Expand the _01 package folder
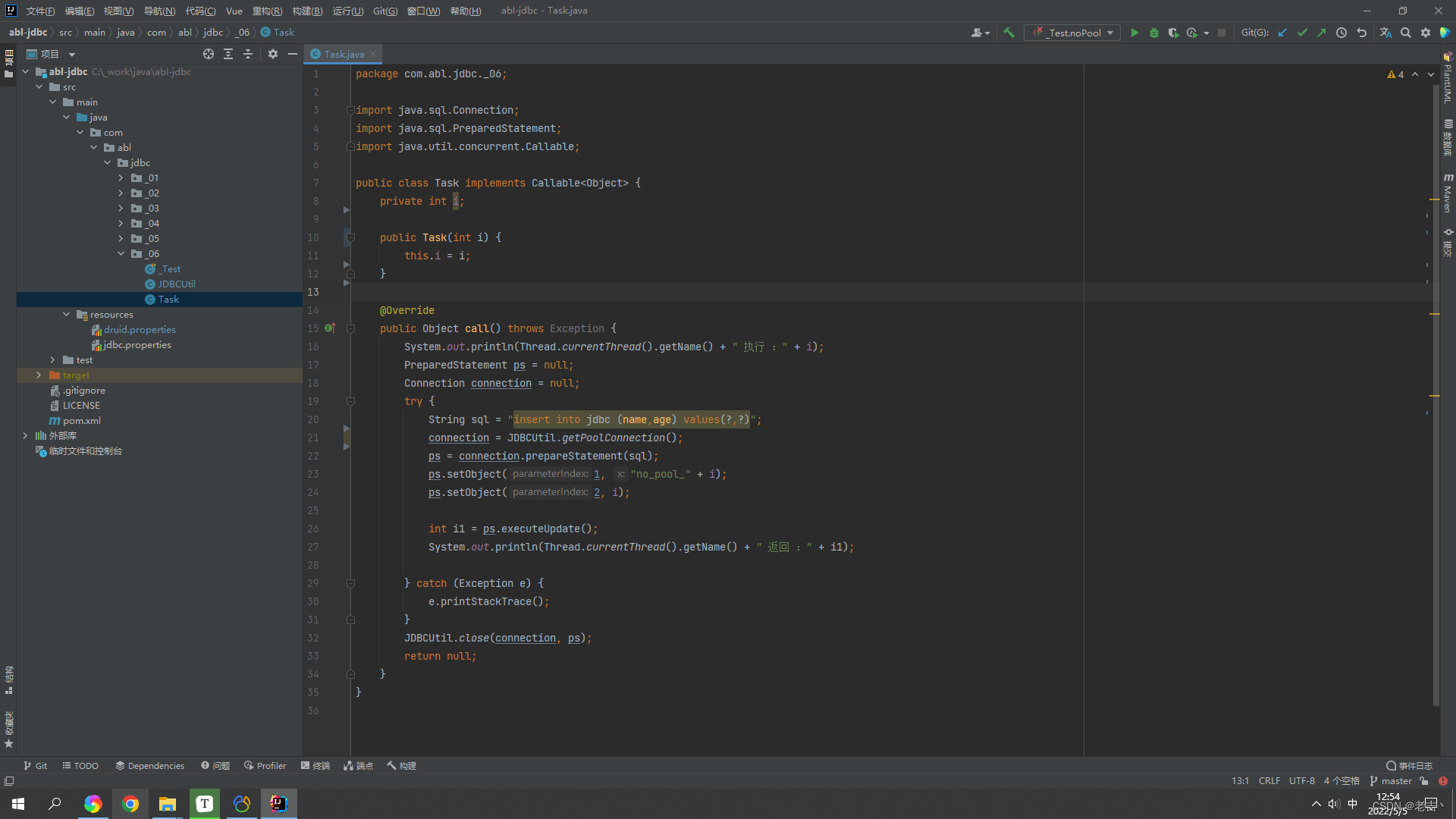Screen dimensions: 1456x819 tap(121, 178)
